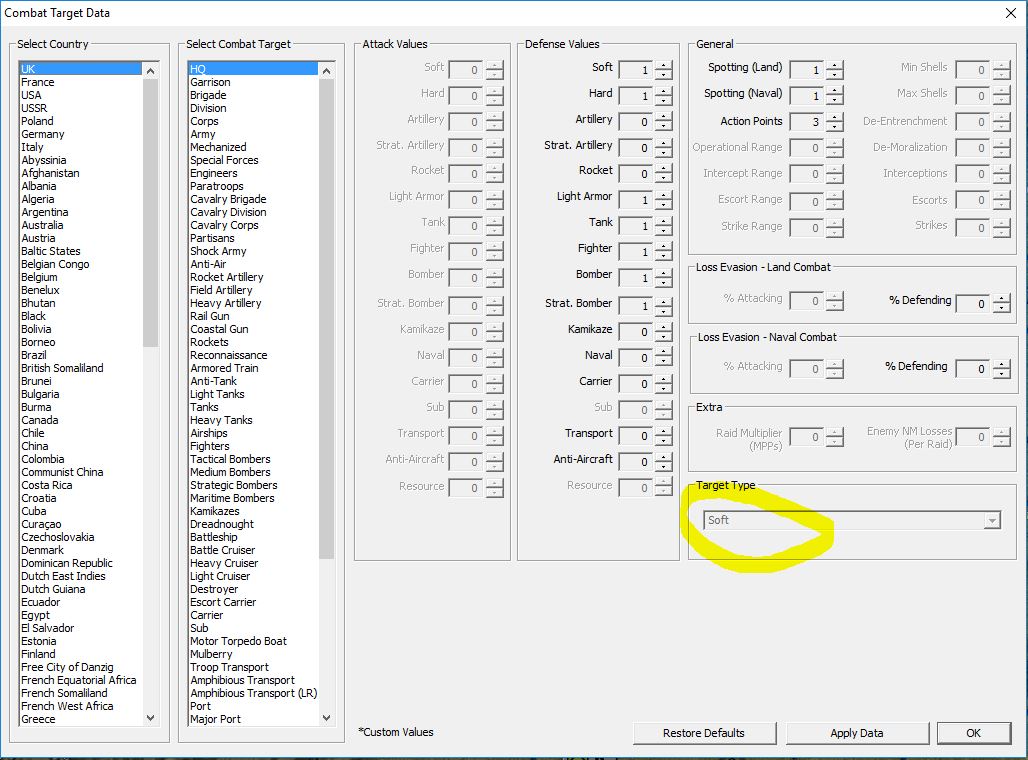Confirm with the OK button
The height and width of the screenshot is (760, 1028).
[974, 733]
